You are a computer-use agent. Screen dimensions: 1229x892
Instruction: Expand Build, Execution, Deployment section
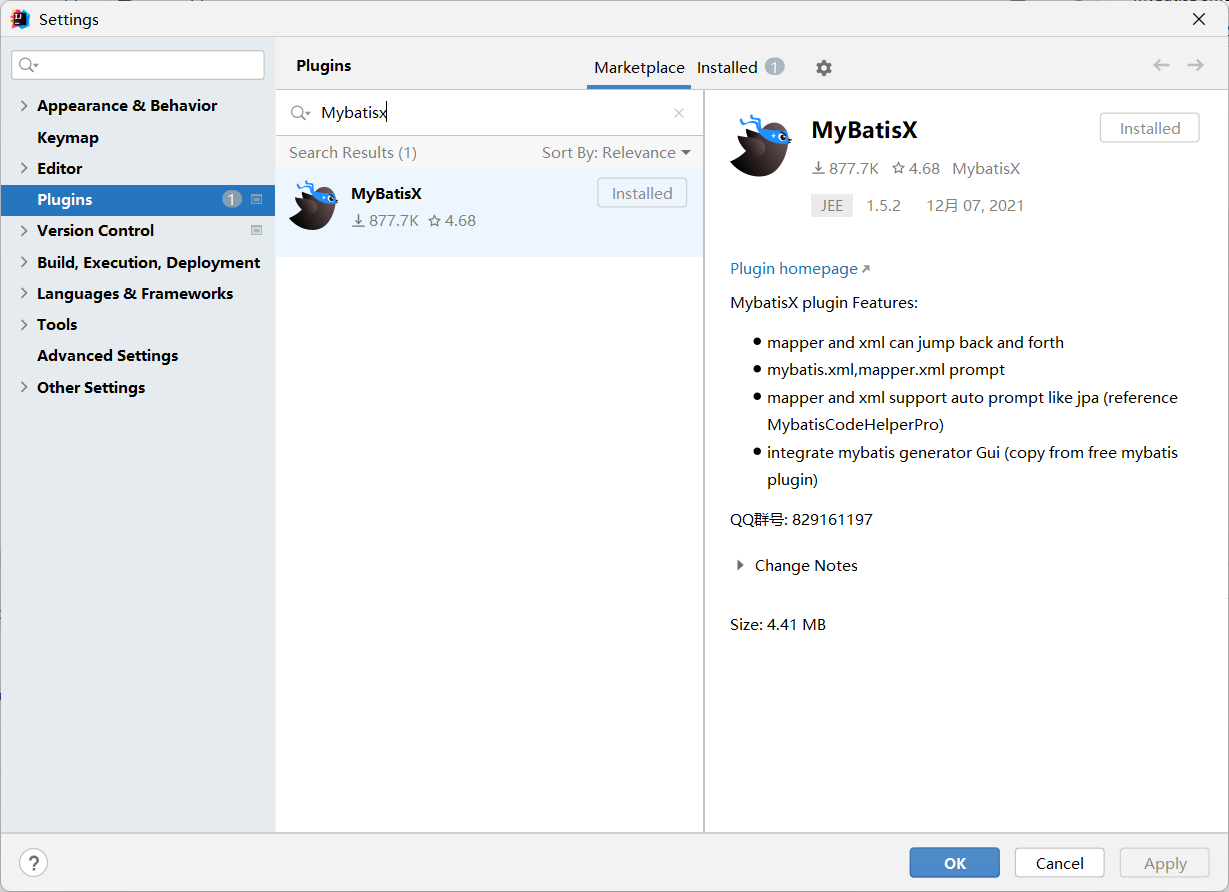(x=24, y=262)
